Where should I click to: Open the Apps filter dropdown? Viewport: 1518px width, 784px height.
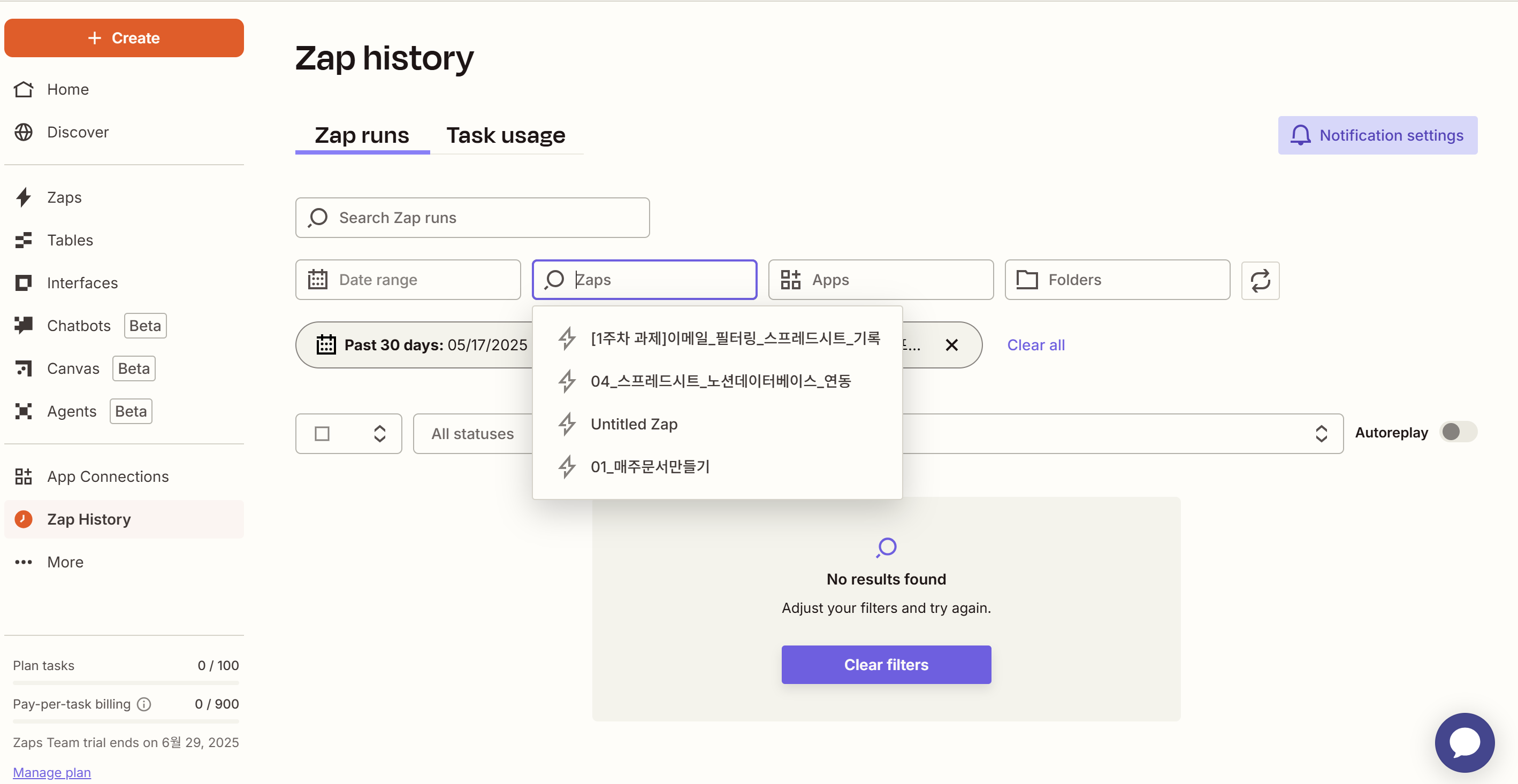point(880,280)
